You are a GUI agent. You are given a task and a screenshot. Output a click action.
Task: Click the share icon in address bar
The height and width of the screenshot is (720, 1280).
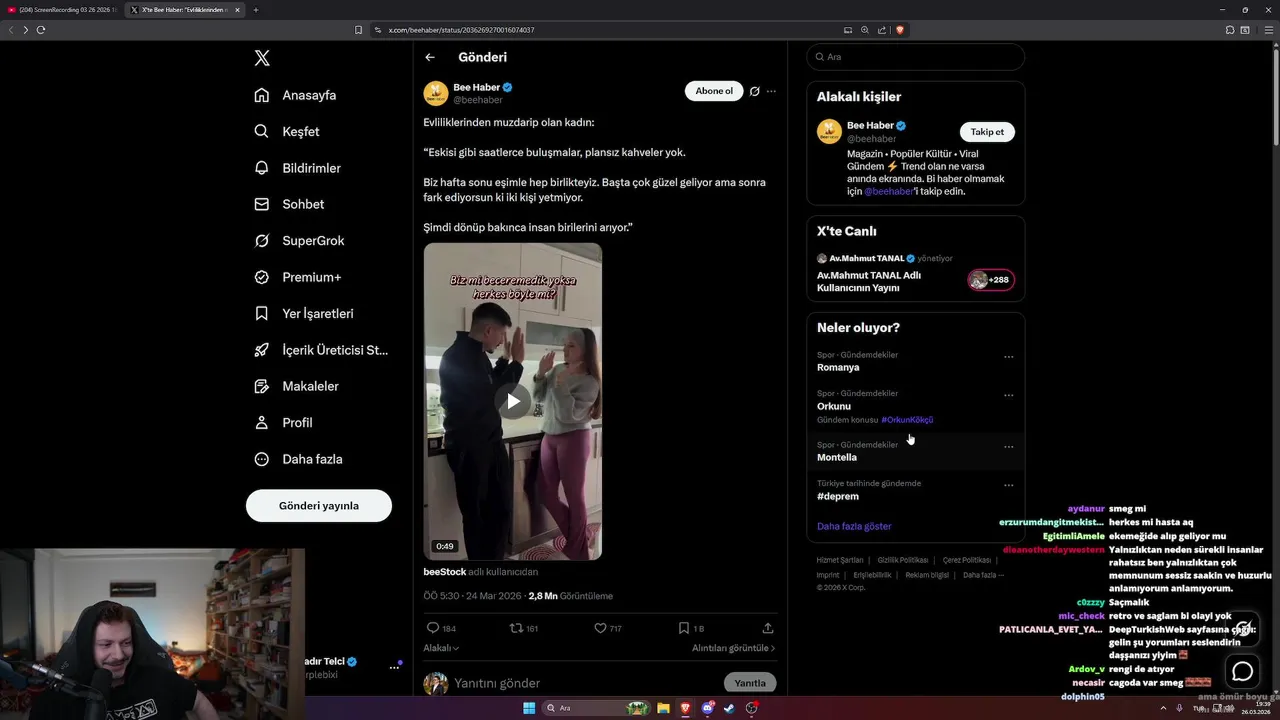pyautogui.click(x=882, y=30)
